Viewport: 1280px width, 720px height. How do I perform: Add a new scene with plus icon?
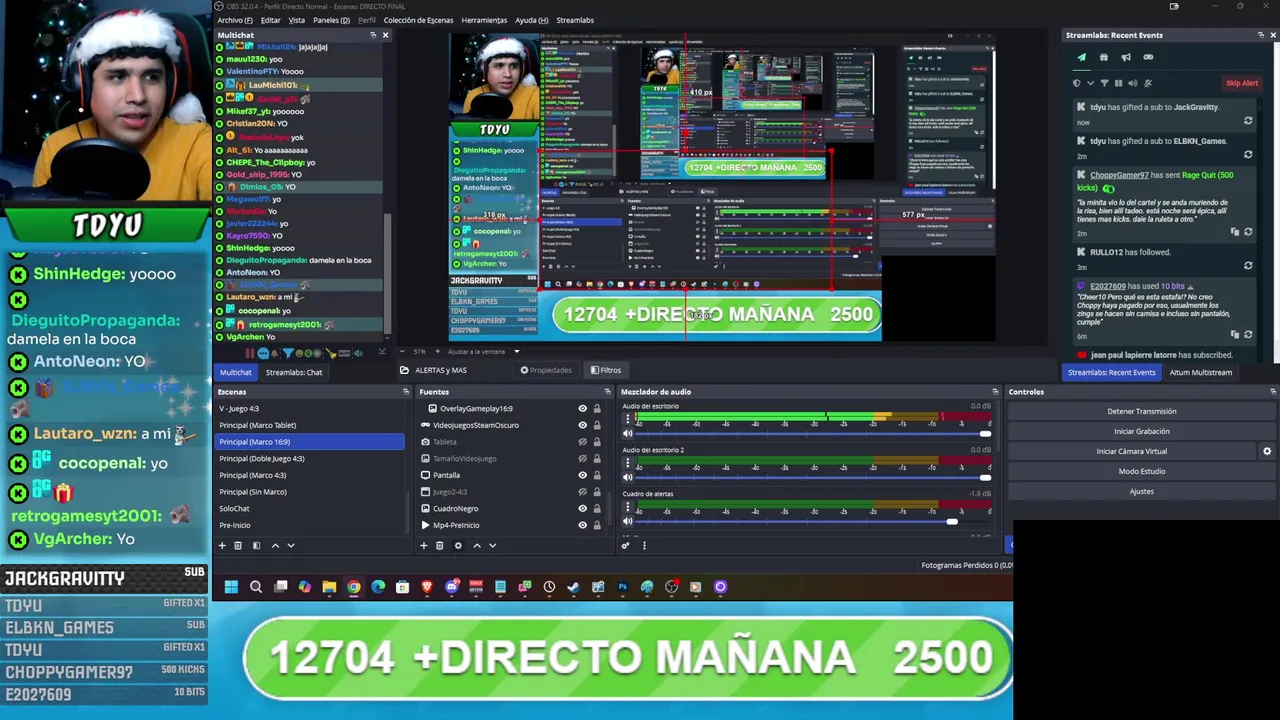222,546
